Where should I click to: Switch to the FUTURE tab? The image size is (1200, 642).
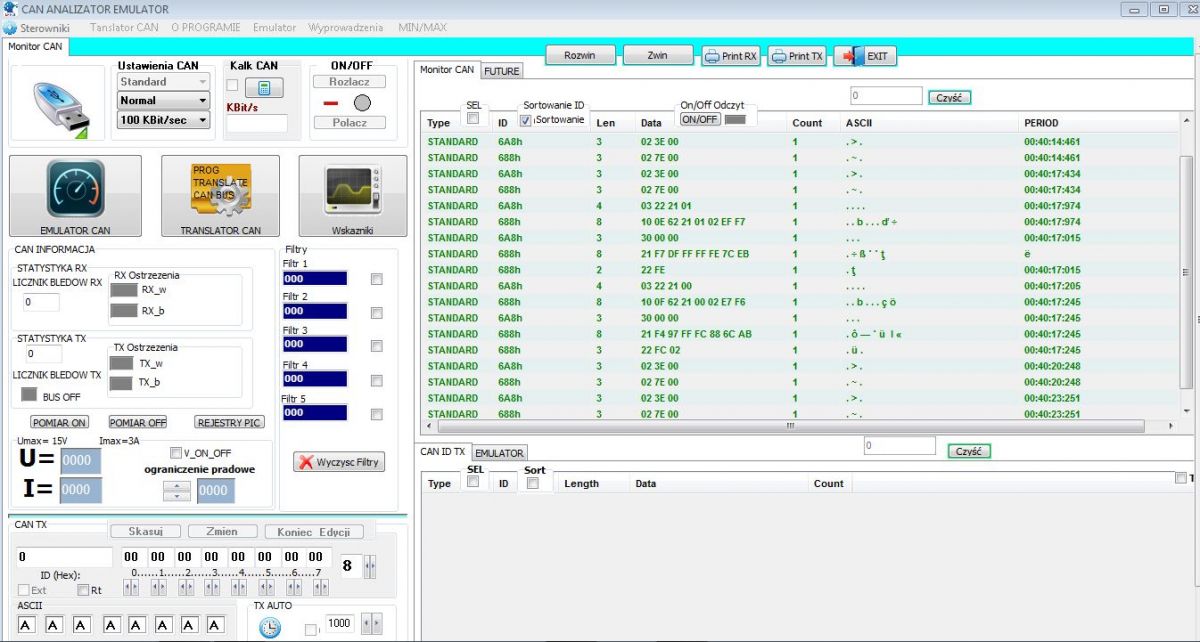click(502, 71)
